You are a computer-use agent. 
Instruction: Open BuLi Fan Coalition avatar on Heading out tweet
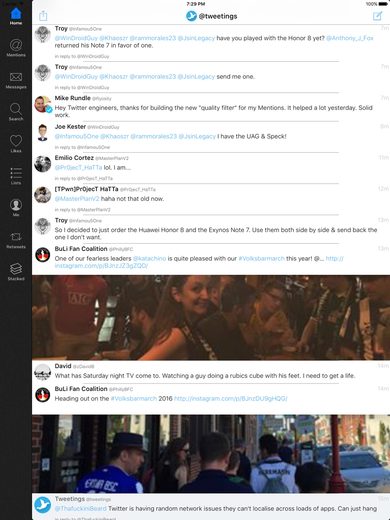(x=43, y=395)
